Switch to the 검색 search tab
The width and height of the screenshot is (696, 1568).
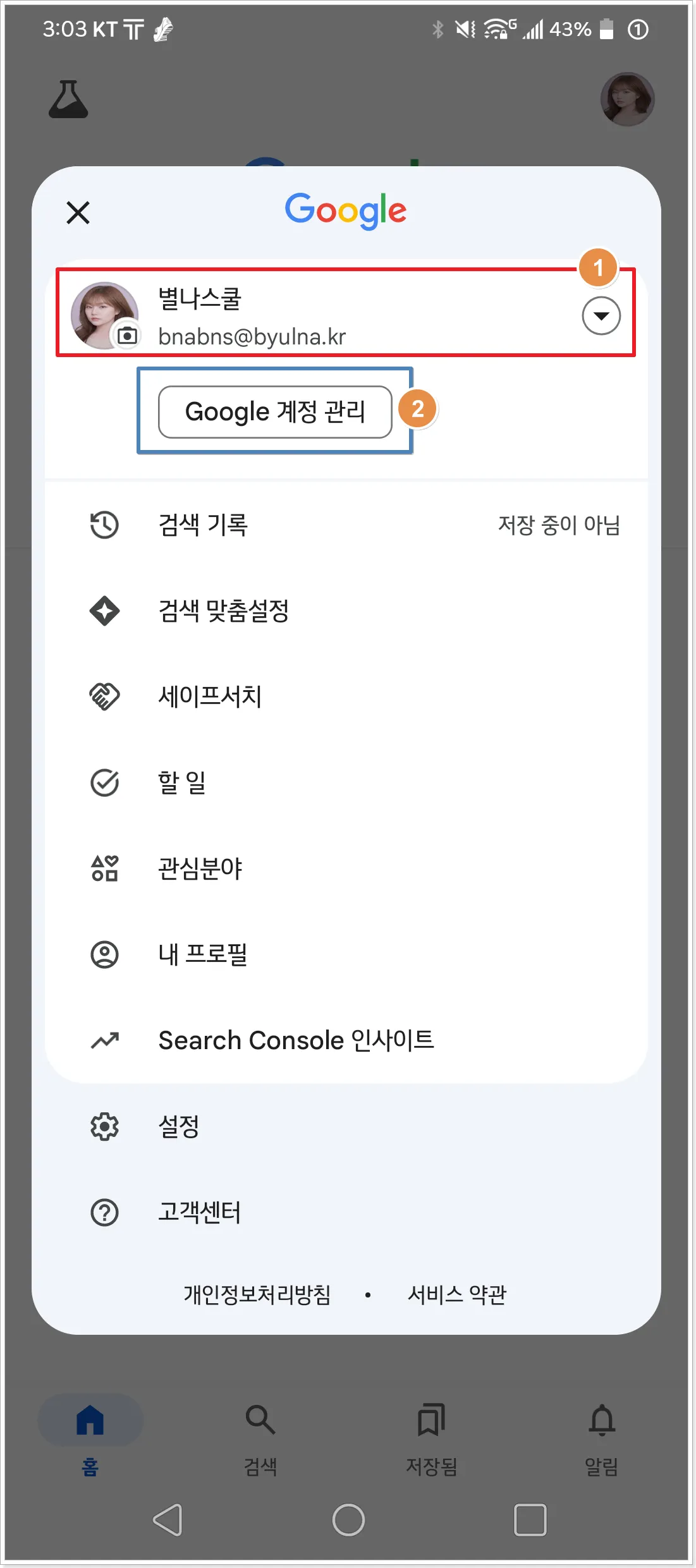[260, 1433]
